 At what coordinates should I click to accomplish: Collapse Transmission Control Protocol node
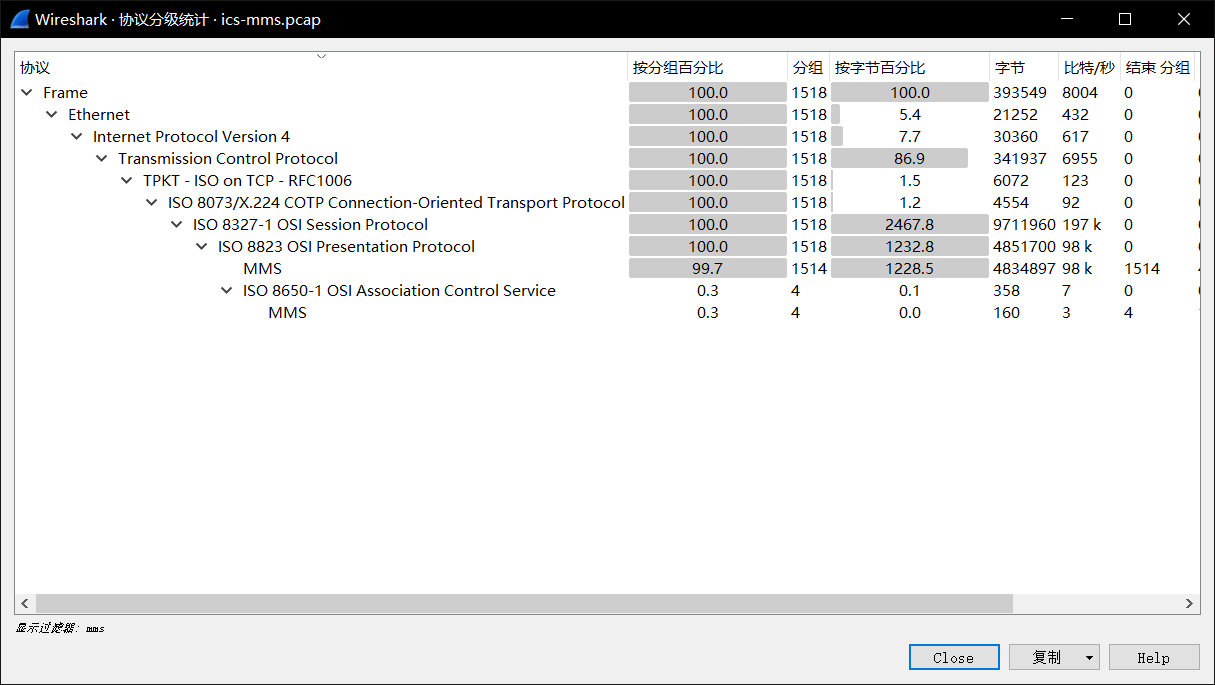pyautogui.click(x=102, y=159)
